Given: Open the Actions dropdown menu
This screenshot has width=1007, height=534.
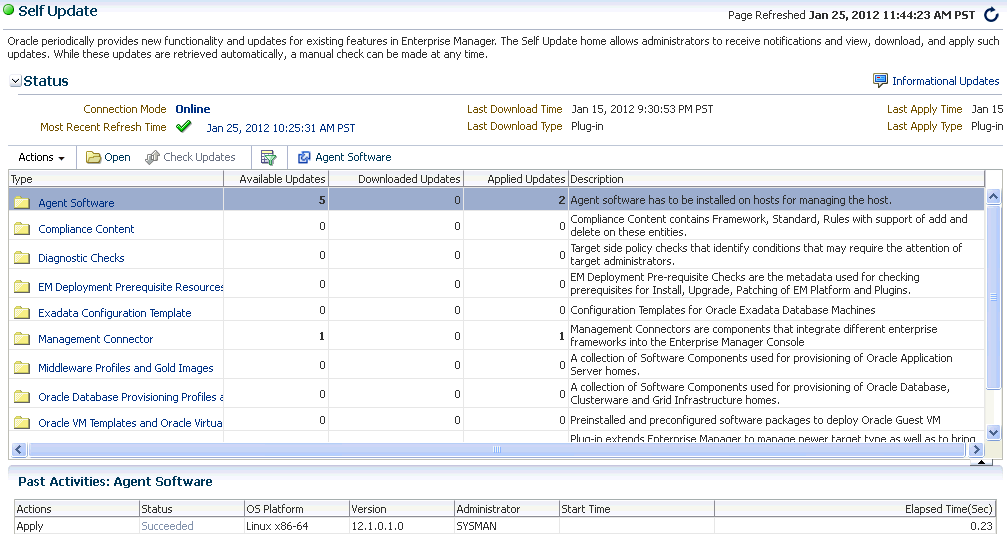Looking at the screenshot, I should click(x=41, y=157).
